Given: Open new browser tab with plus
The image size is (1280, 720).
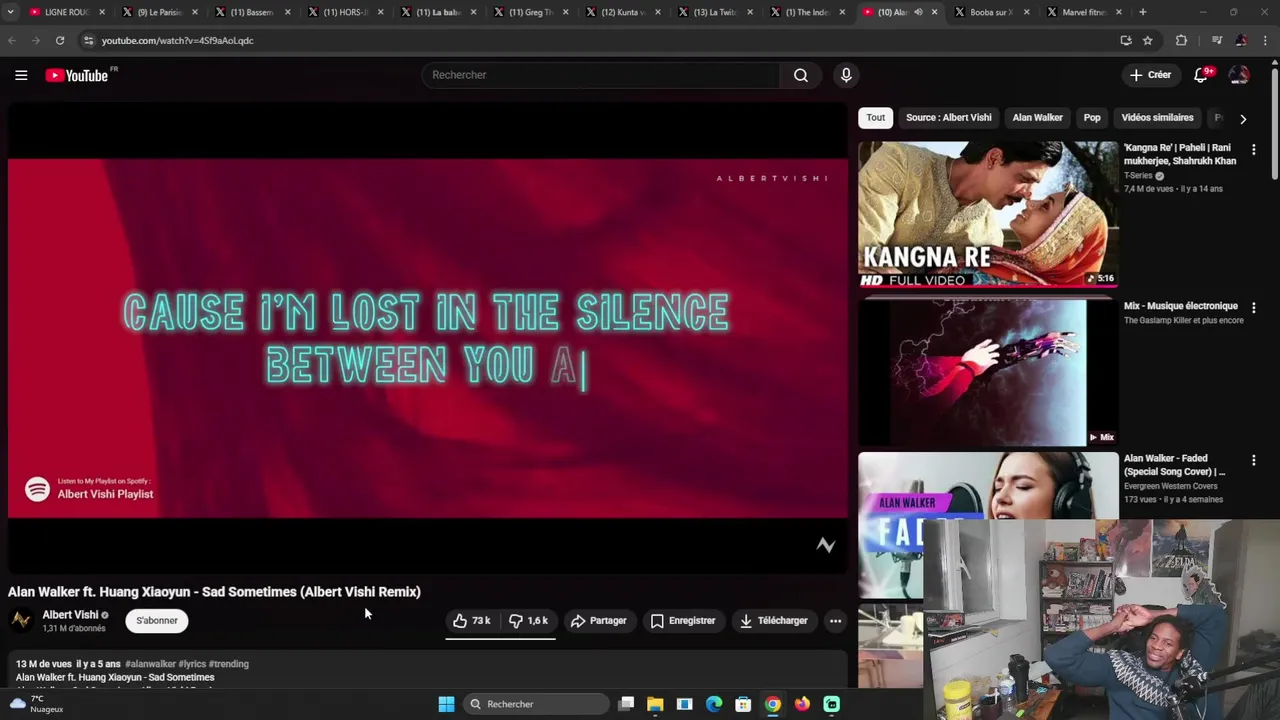Looking at the screenshot, I should coord(1143,12).
